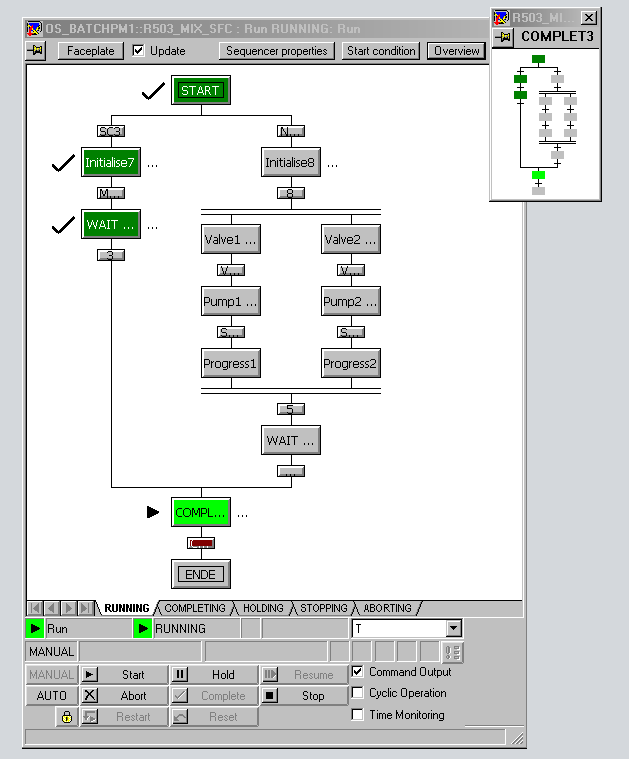This screenshot has height=759, width=629.
Task: Click the Hold pause icon
Action: 180,674
